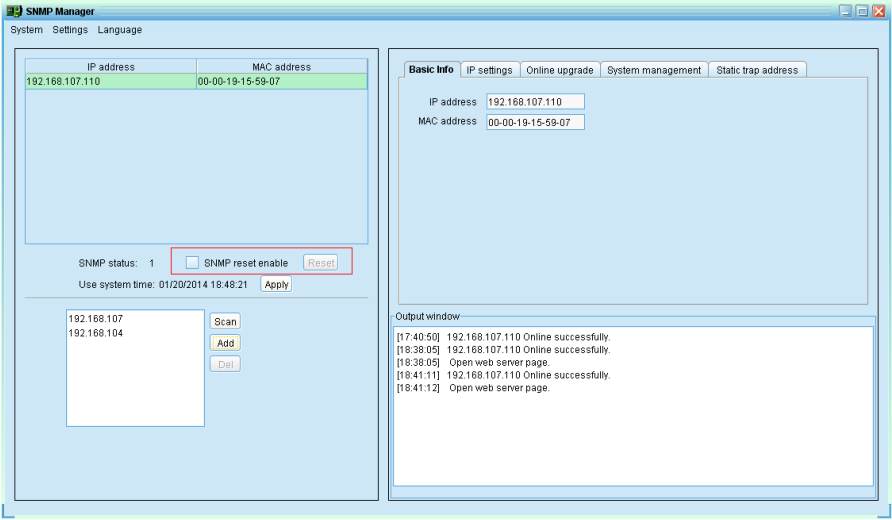Switch to the IP settings tab

pos(489,70)
